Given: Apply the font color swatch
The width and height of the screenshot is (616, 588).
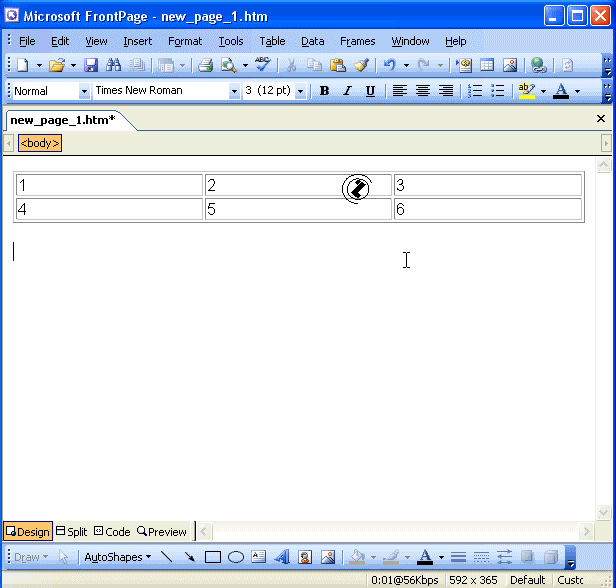Looking at the screenshot, I should click(560, 91).
